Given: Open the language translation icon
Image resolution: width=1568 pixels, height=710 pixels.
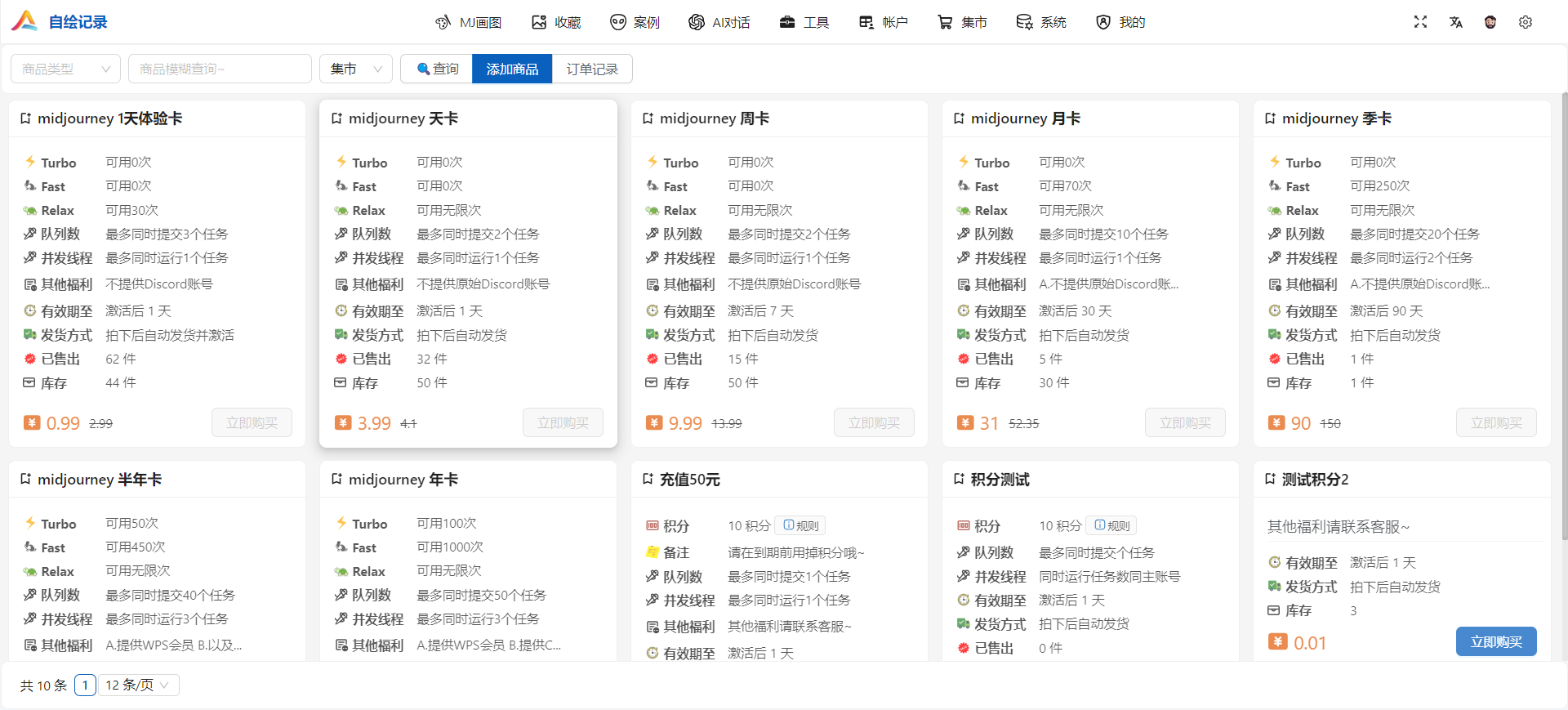Looking at the screenshot, I should pyautogui.click(x=1455, y=22).
